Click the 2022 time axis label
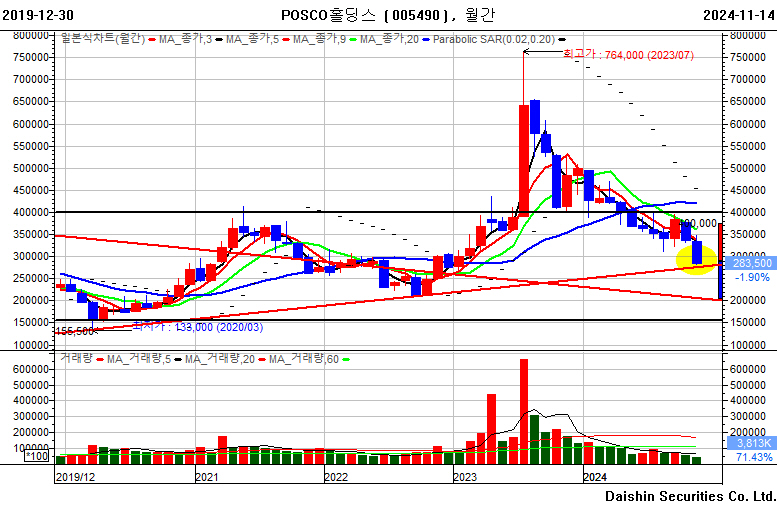Viewport: 777px width, 508px height. tap(336, 477)
